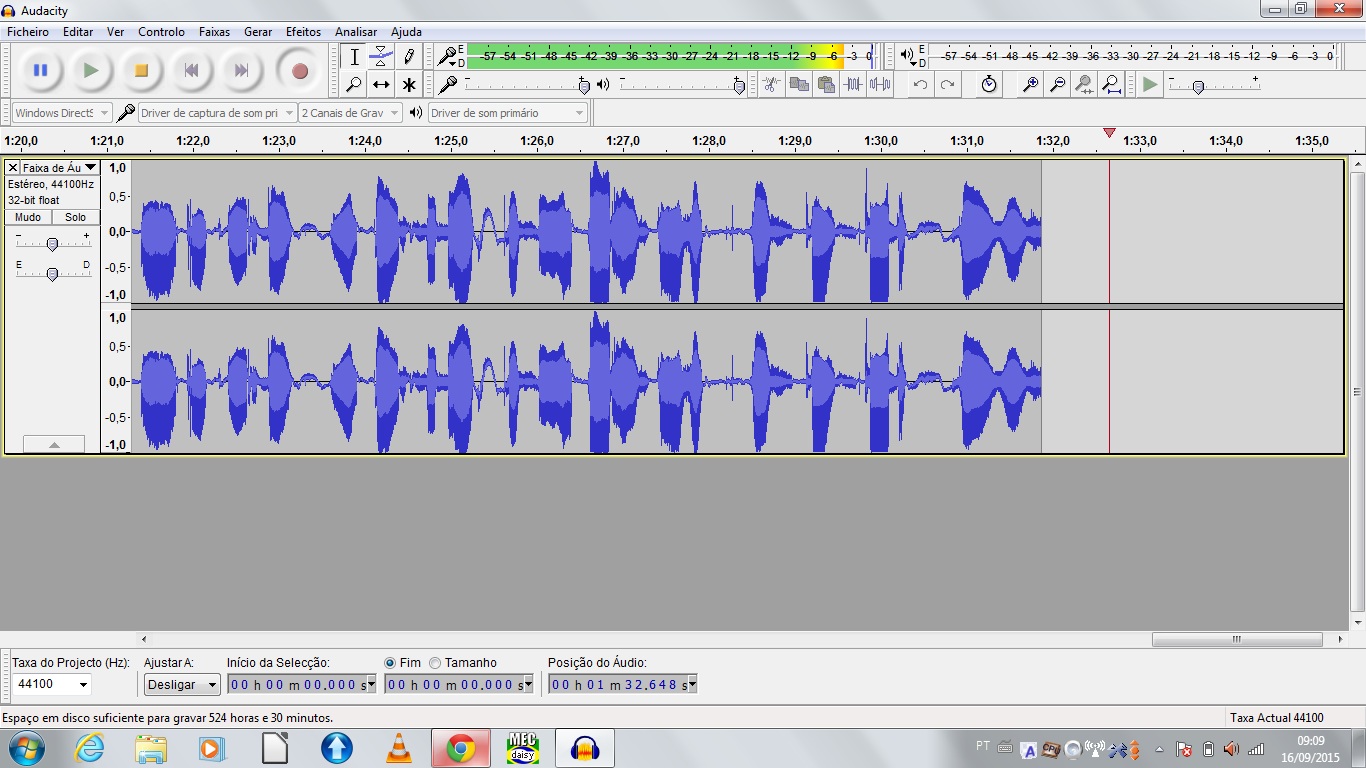Viewport: 1366px width, 768px height.
Task: Select the Tamanho radio button
Action: pyautogui.click(x=436, y=662)
